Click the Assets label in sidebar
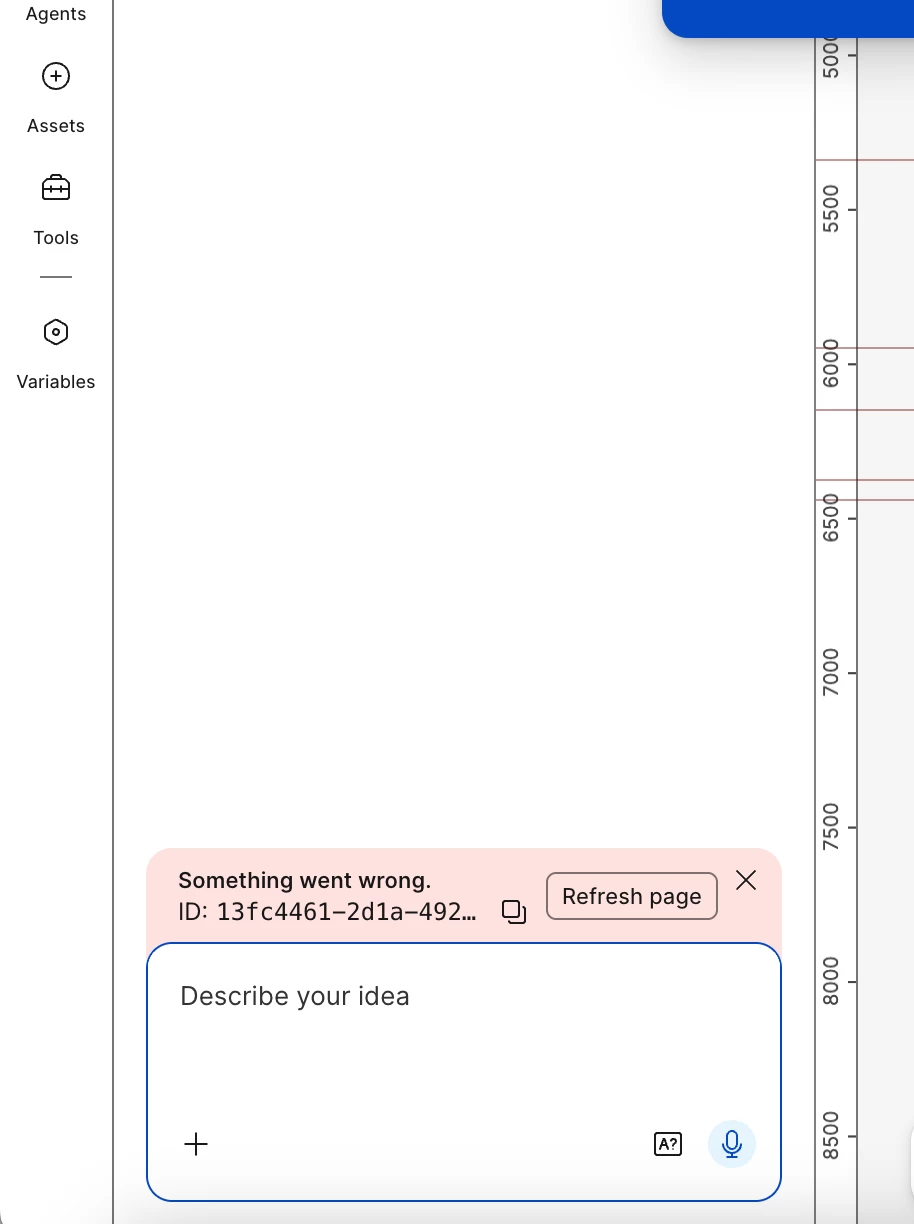Image resolution: width=914 pixels, height=1224 pixels. (x=56, y=126)
